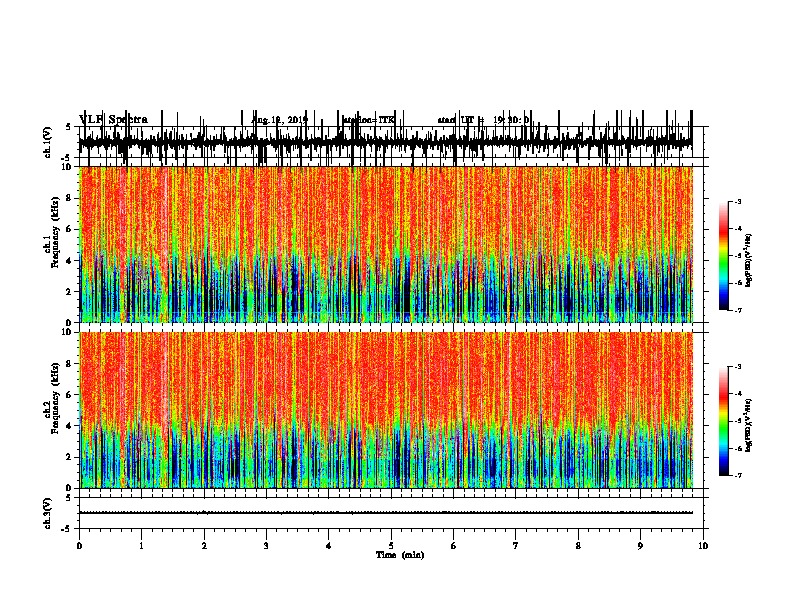
Task: Click the 'ch.1(V)' axis label
Action: tap(48, 142)
